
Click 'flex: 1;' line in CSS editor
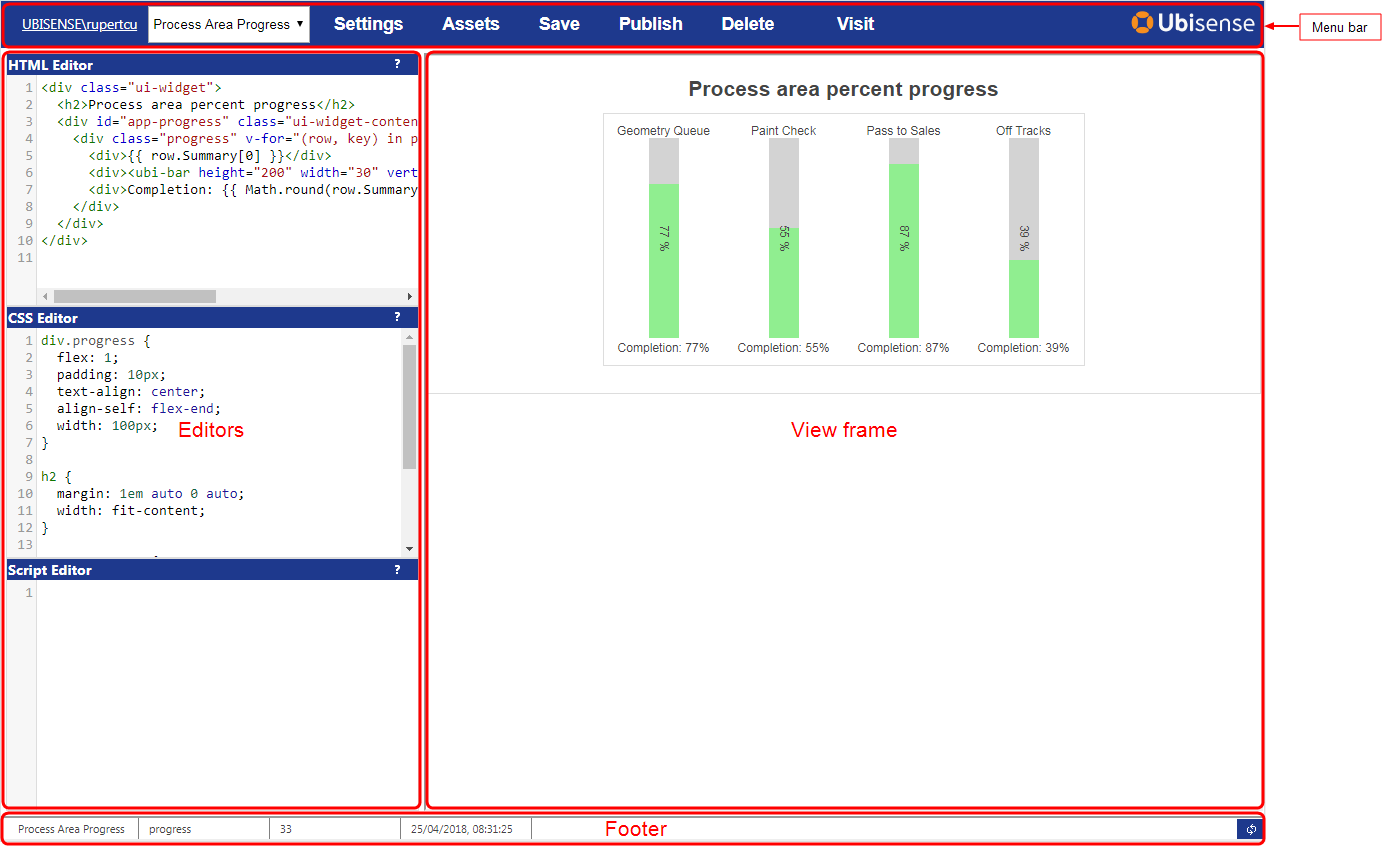pyautogui.click(x=88, y=358)
